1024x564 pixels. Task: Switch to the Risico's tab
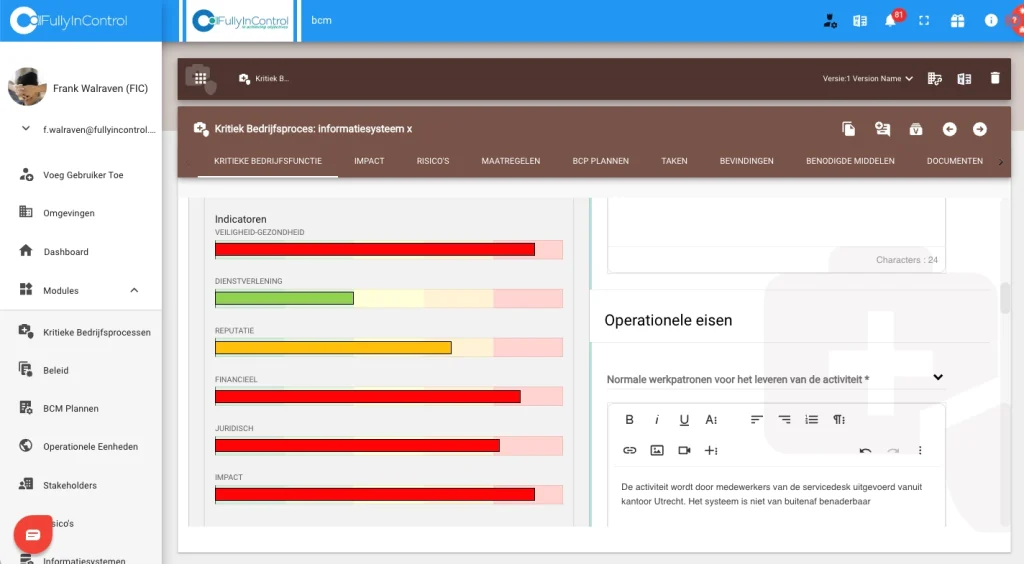(x=433, y=161)
